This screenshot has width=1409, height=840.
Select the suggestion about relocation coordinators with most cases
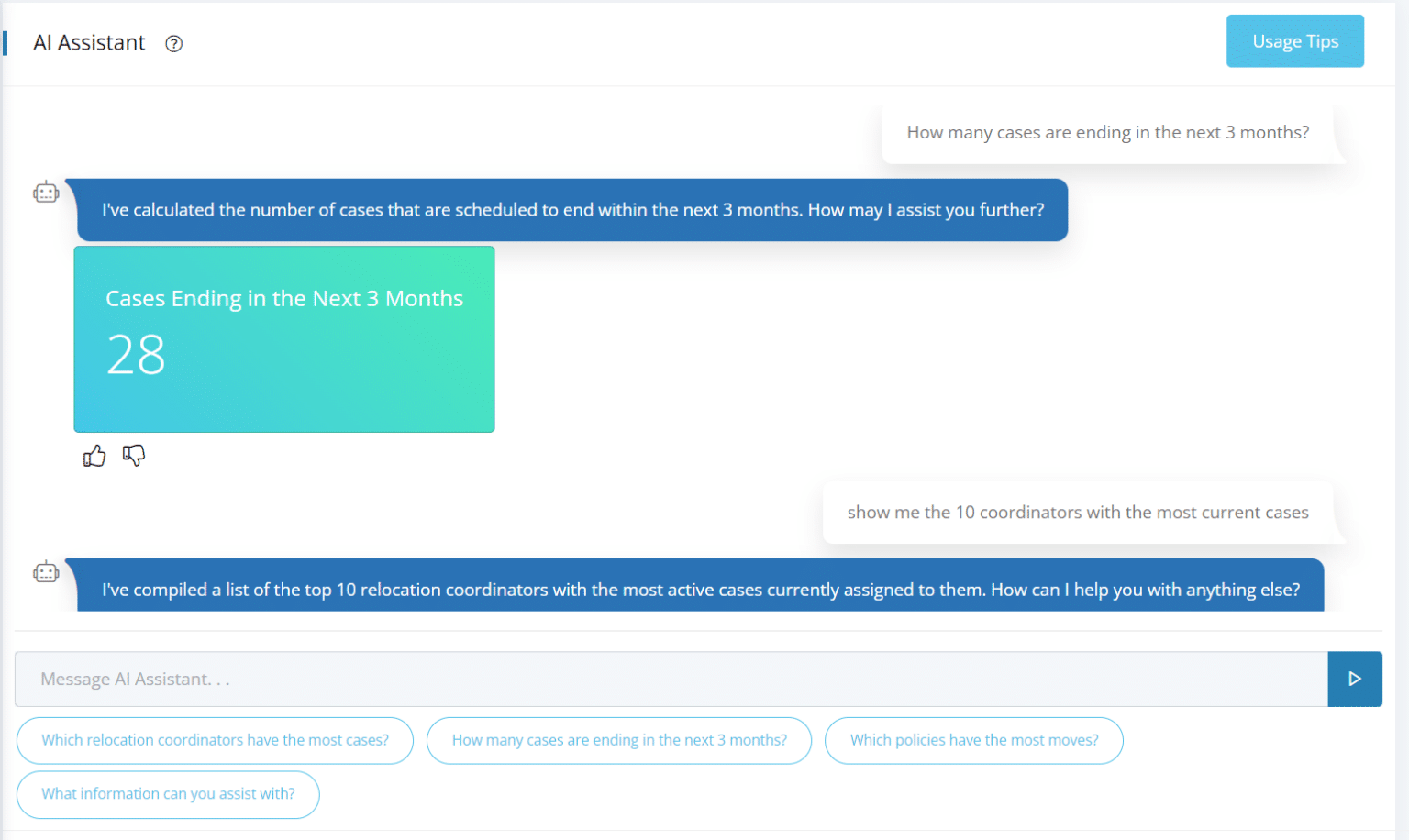click(215, 740)
